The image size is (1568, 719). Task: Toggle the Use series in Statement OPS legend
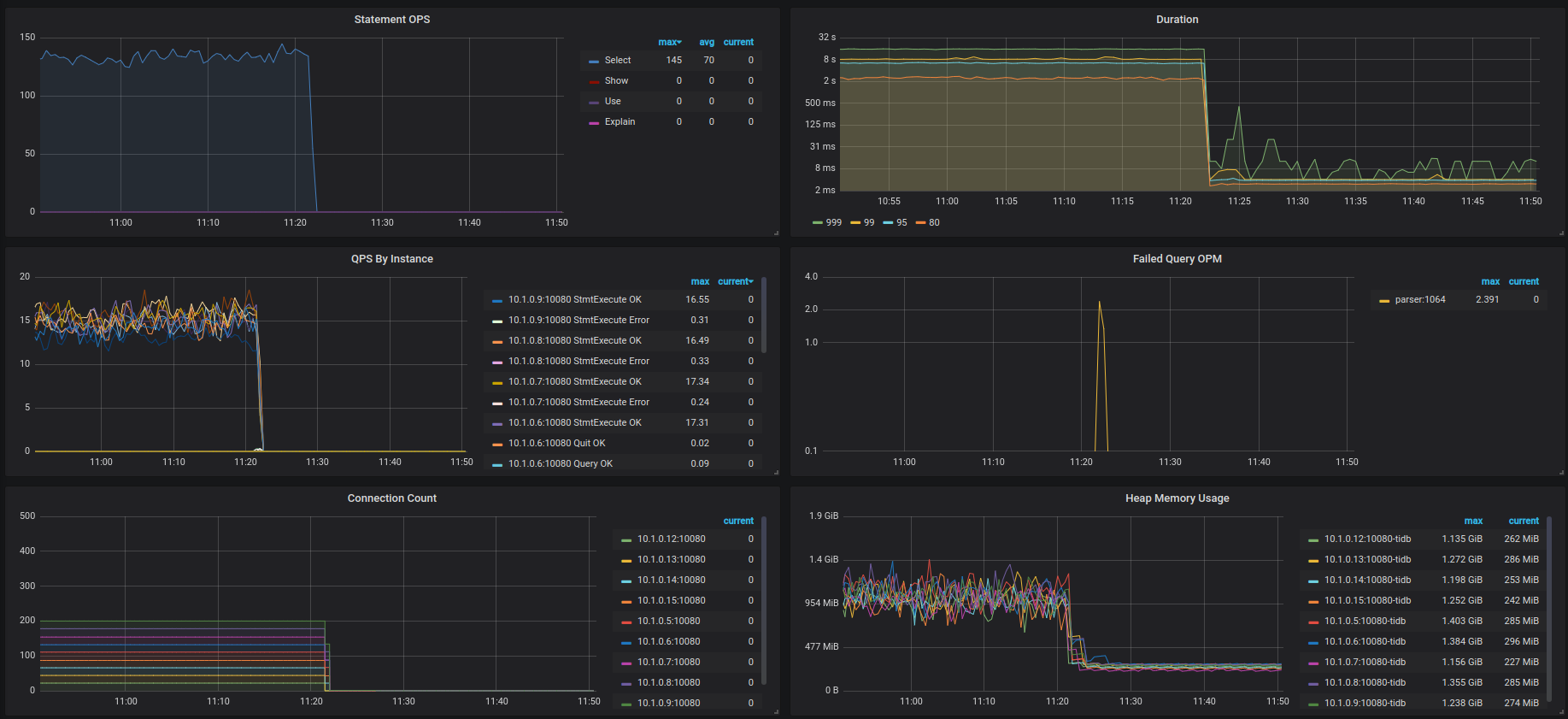[x=613, y=101]
